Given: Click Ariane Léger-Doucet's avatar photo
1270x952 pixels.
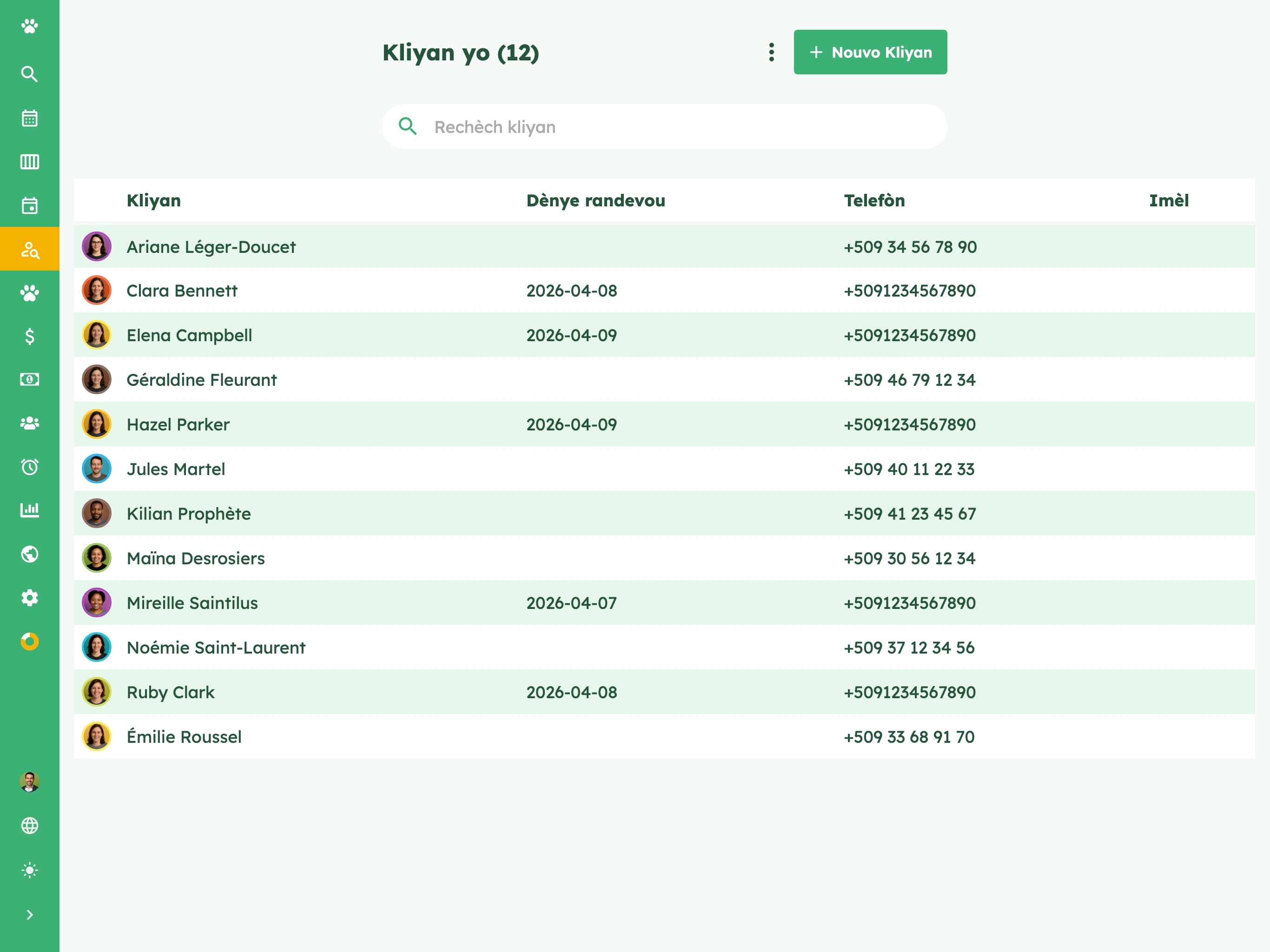Looking at the screenshot, I should pos(96,246).
